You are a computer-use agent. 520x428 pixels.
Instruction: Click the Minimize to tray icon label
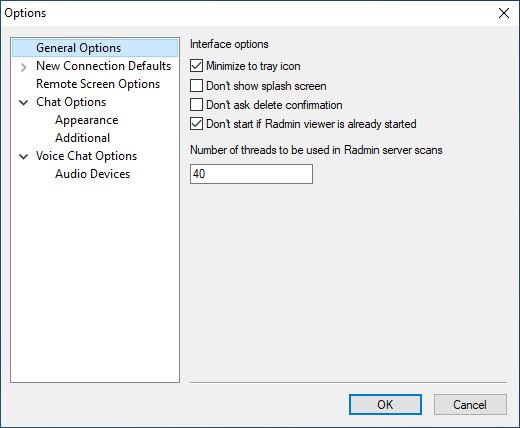click(x=253, y=66)
